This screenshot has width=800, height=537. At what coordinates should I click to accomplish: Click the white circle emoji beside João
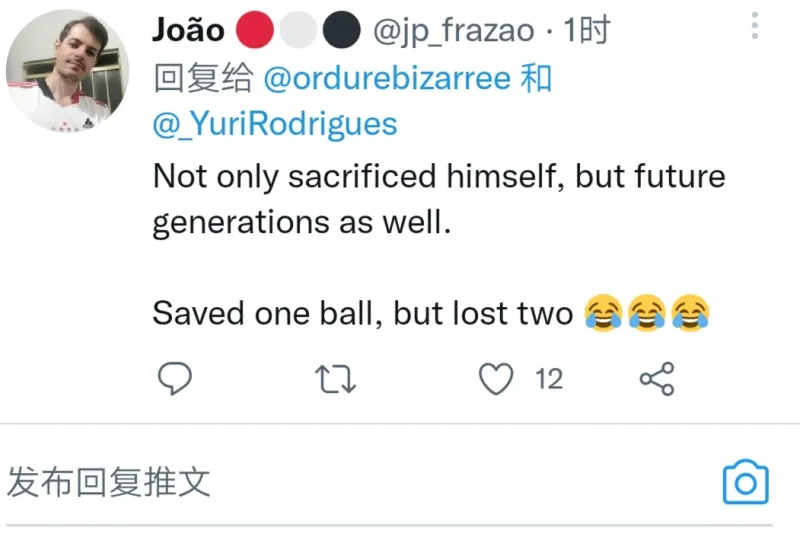[298, 31]
